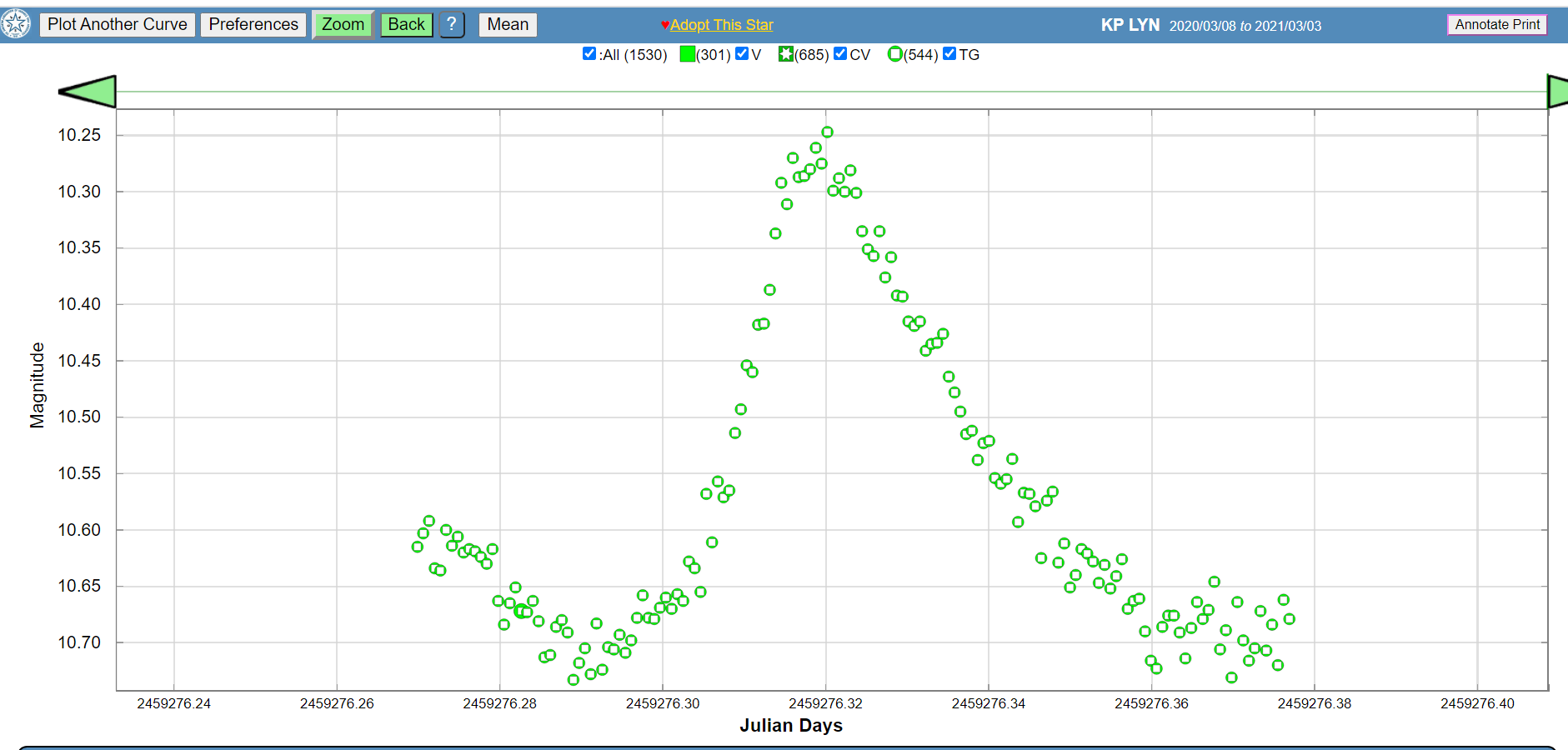
Task: Toggle the CV band checkbox
Action: pyautogui.click(x=840, y=54)
